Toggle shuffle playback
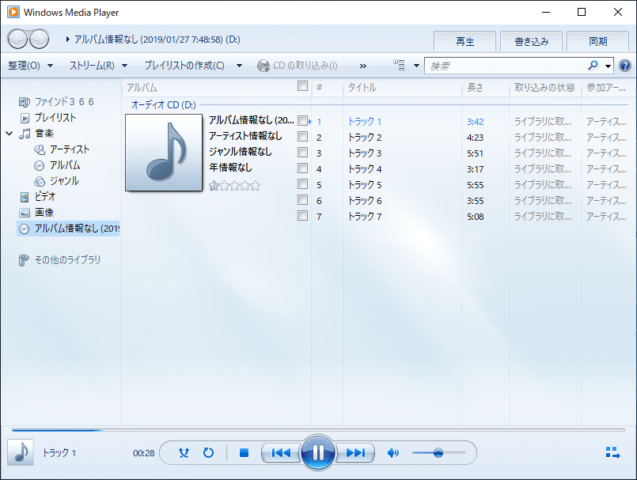 (x=184, y=452)
